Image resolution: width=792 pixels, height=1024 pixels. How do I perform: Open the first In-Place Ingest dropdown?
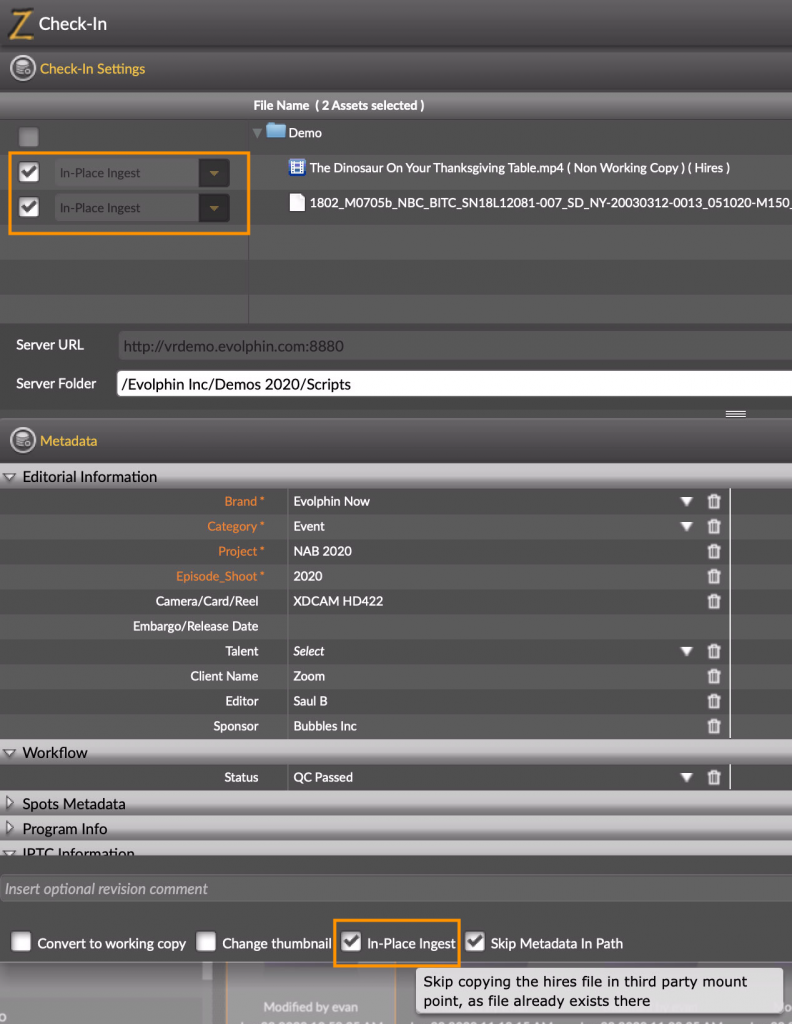(x=214, y=173)
